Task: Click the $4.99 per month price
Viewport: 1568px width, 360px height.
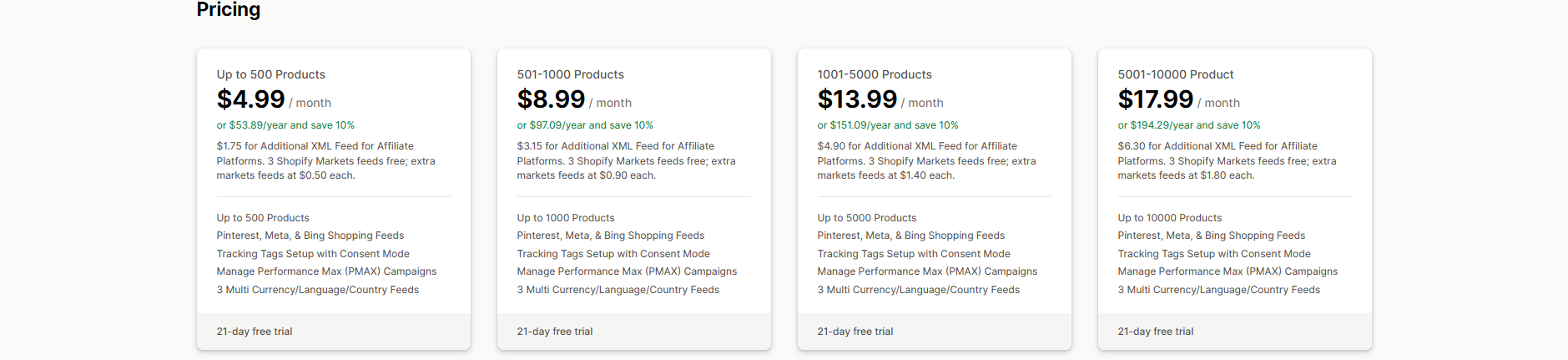Action: 251,99
